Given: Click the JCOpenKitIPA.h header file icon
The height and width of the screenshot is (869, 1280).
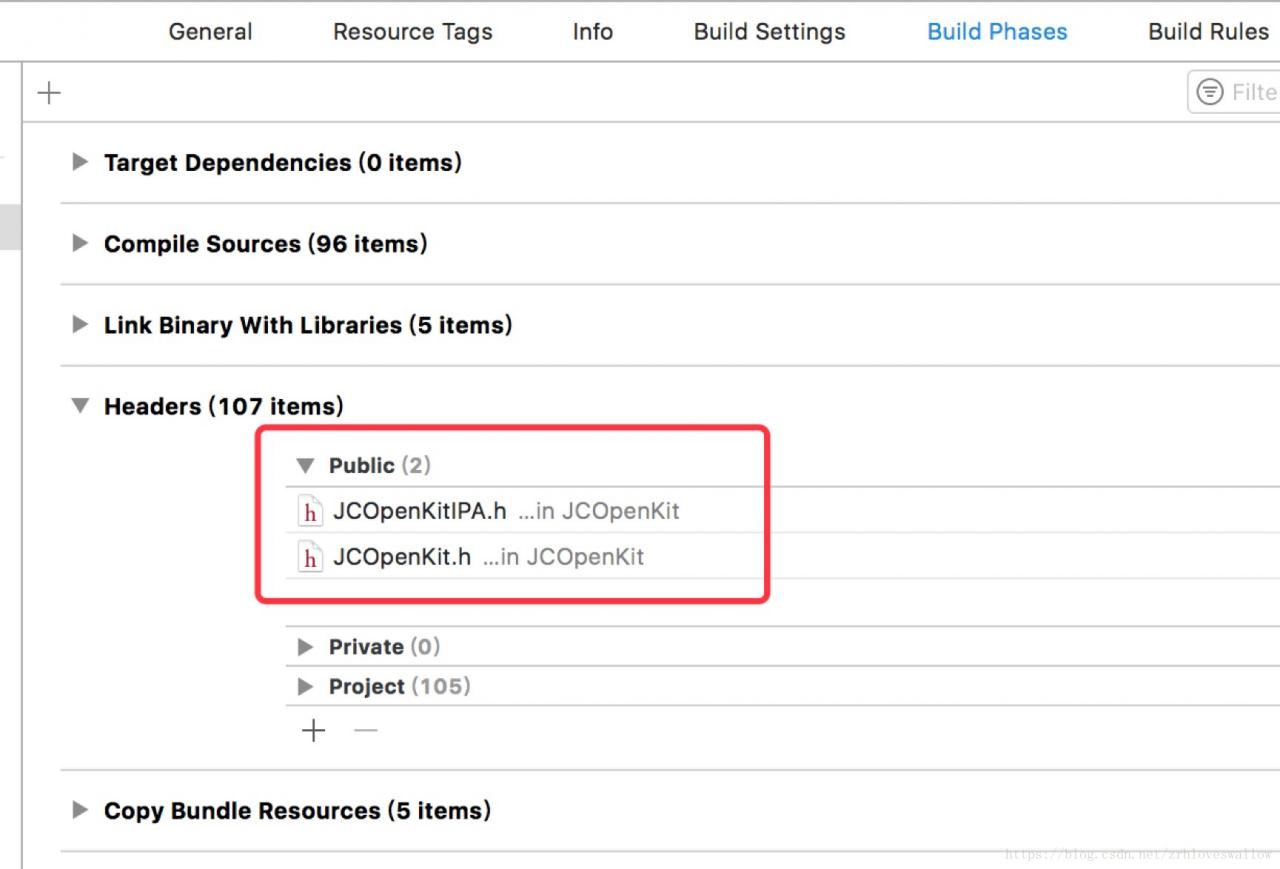Looking at the screenshot, I should [x=311, y=512].
